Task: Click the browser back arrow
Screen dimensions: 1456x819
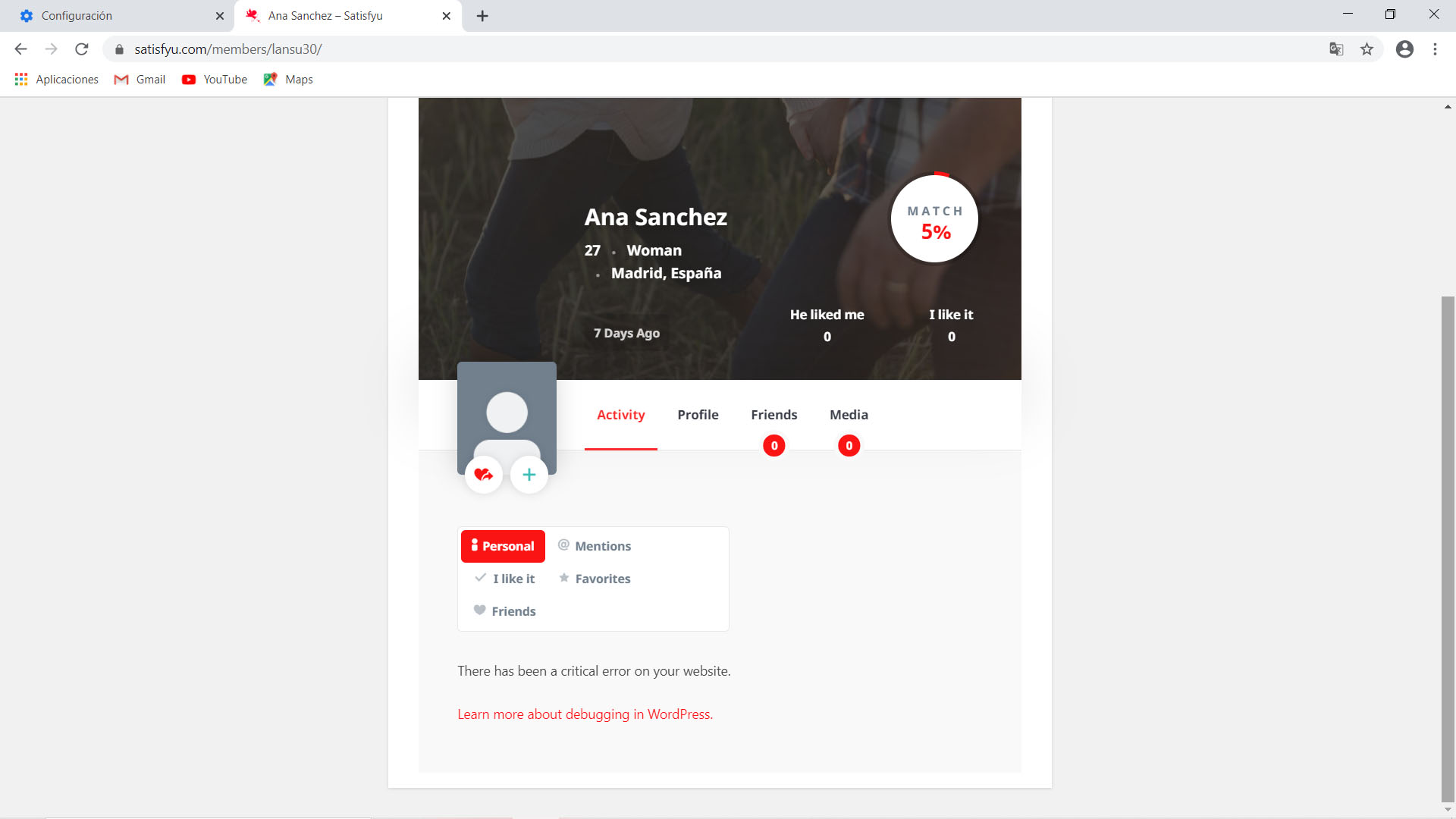Action: tap(20, 49)
